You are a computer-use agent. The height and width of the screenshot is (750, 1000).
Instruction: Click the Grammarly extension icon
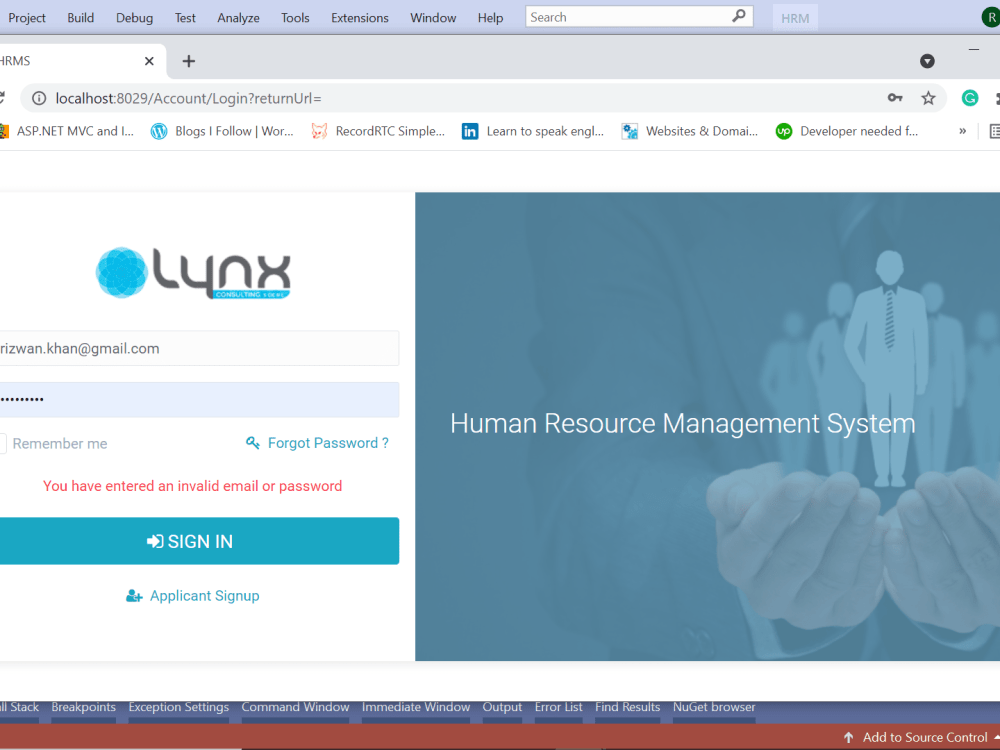pos(969,98)
